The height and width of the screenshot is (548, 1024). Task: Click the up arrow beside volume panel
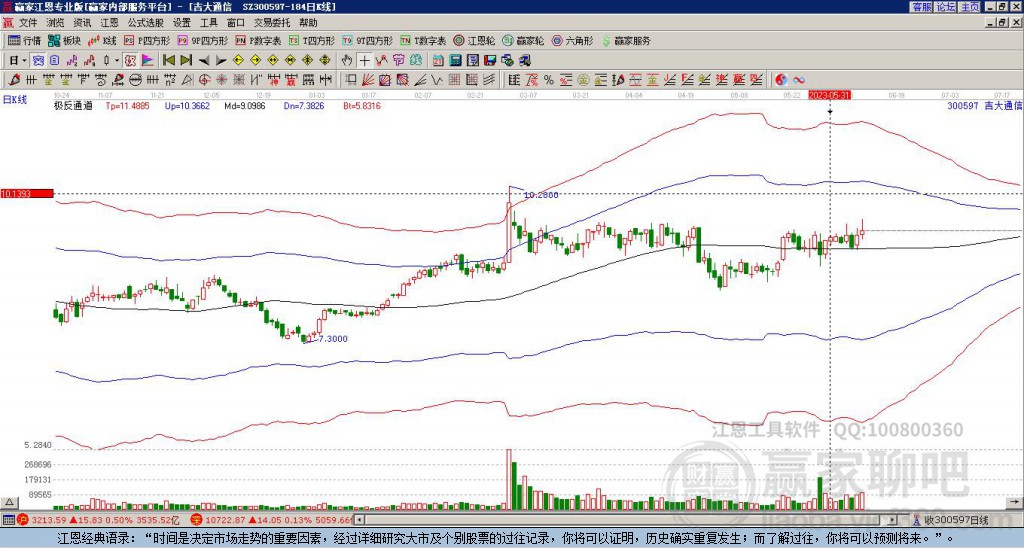tap(8, 502)
